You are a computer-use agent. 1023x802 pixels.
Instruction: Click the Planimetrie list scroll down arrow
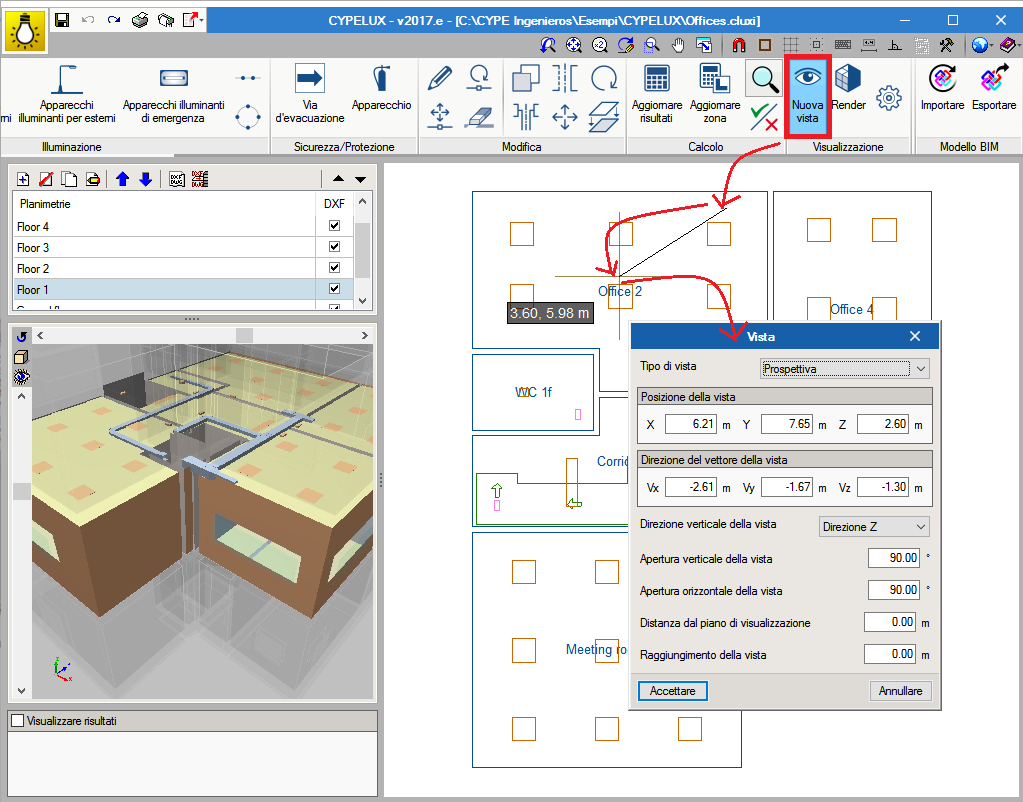(x=363, y=301)
